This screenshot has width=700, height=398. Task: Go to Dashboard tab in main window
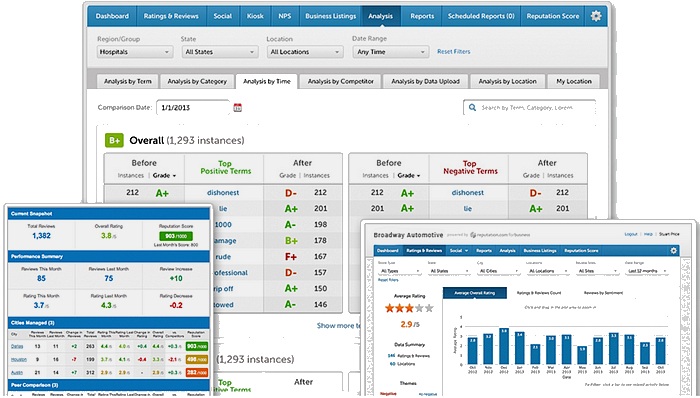[112, 16]
